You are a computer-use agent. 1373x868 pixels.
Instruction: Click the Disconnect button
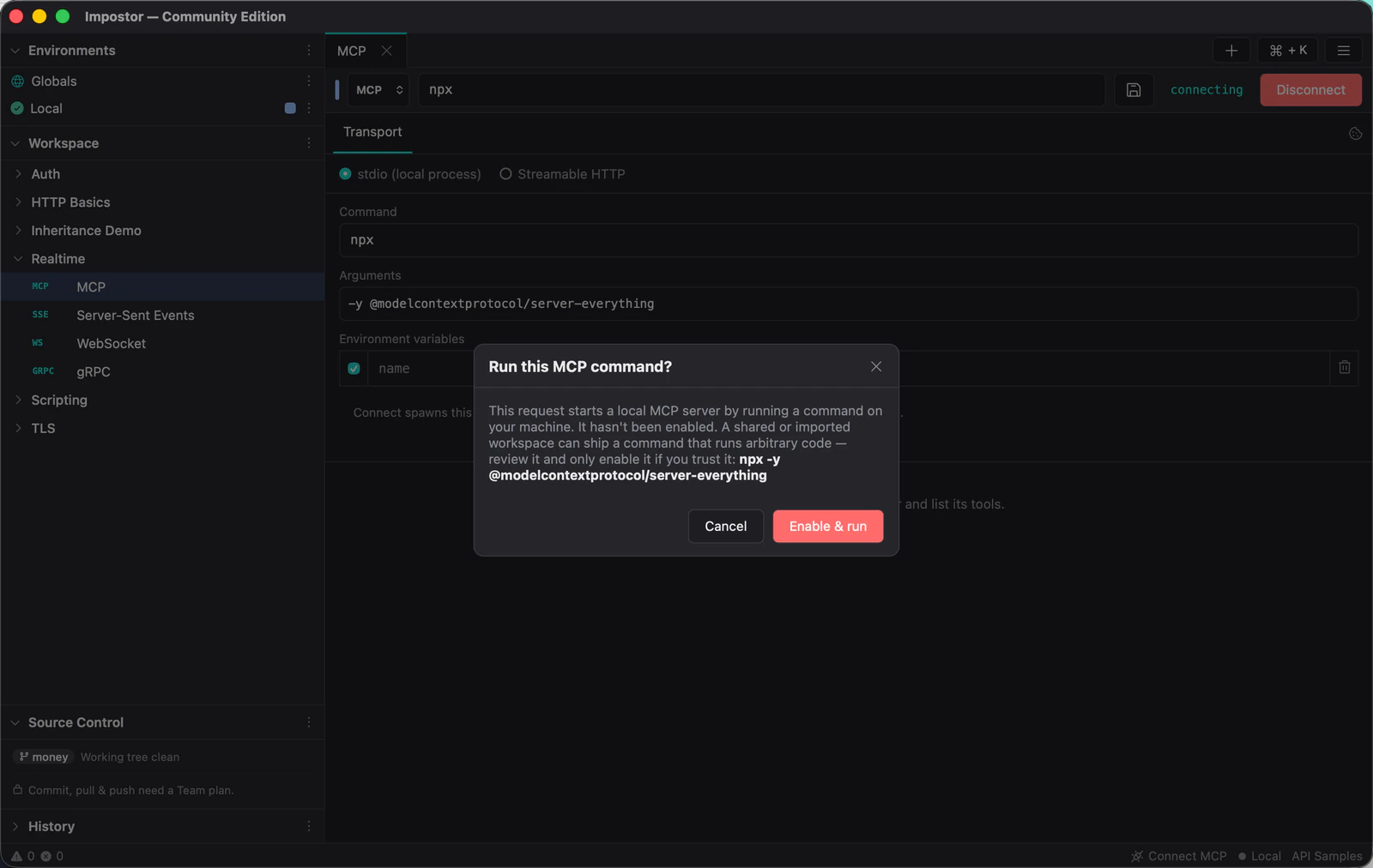click(1310, 90)
